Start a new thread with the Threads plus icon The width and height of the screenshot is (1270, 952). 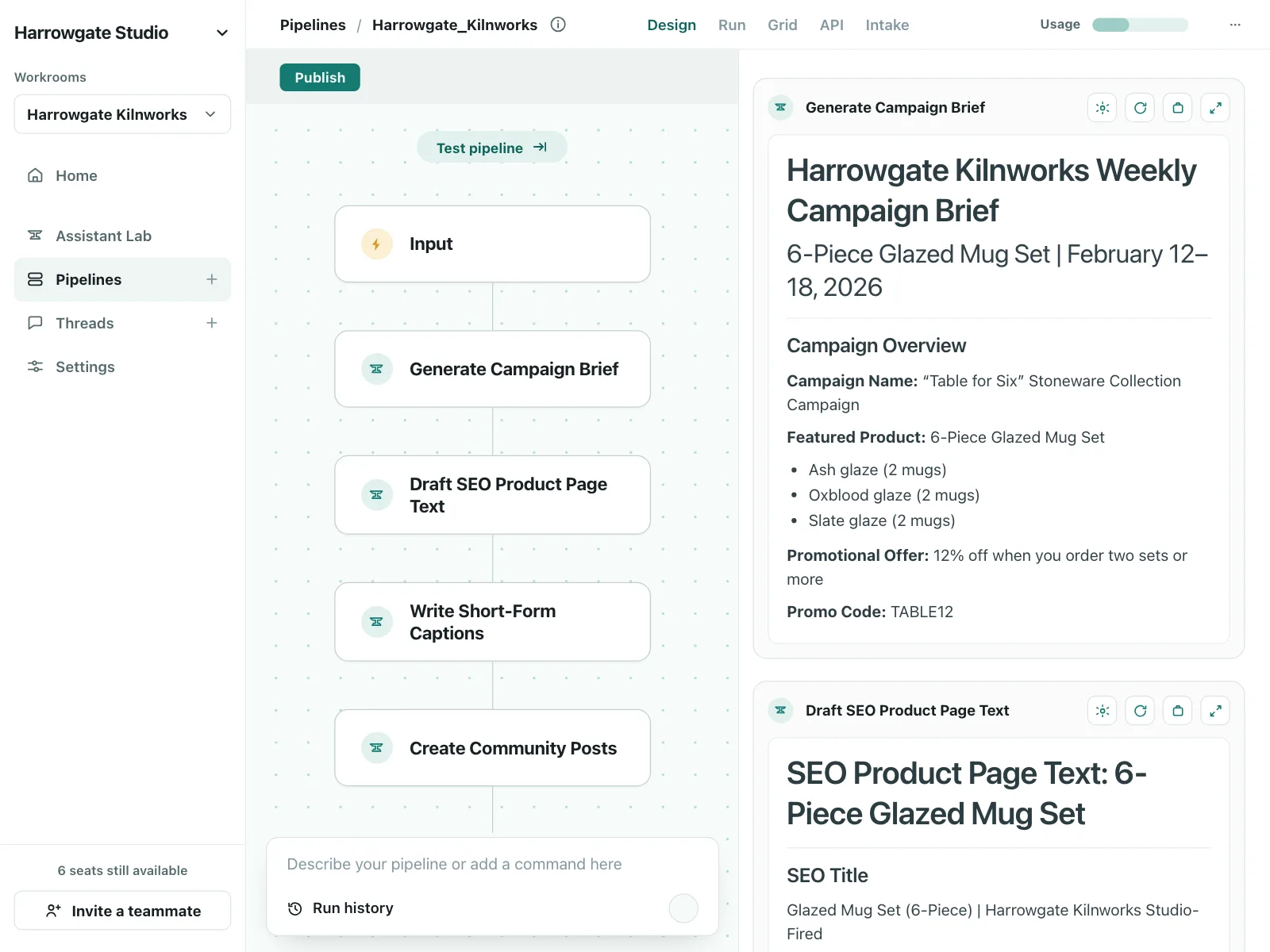[212, 323]
